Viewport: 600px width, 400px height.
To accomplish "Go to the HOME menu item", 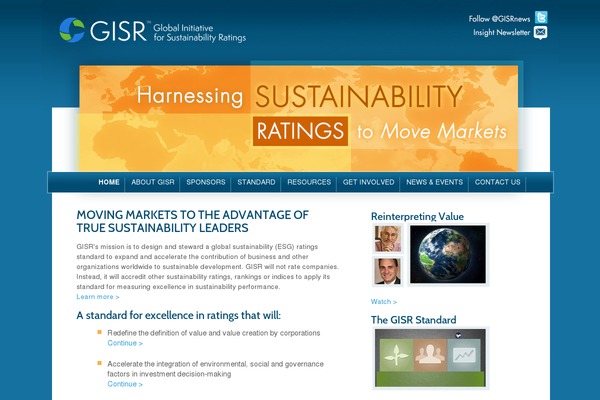I will [109, 182].
